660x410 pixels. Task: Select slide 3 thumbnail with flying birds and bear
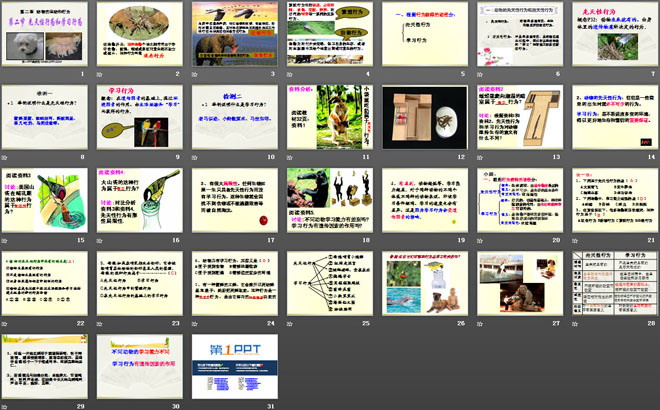click(x=235, y=34)
